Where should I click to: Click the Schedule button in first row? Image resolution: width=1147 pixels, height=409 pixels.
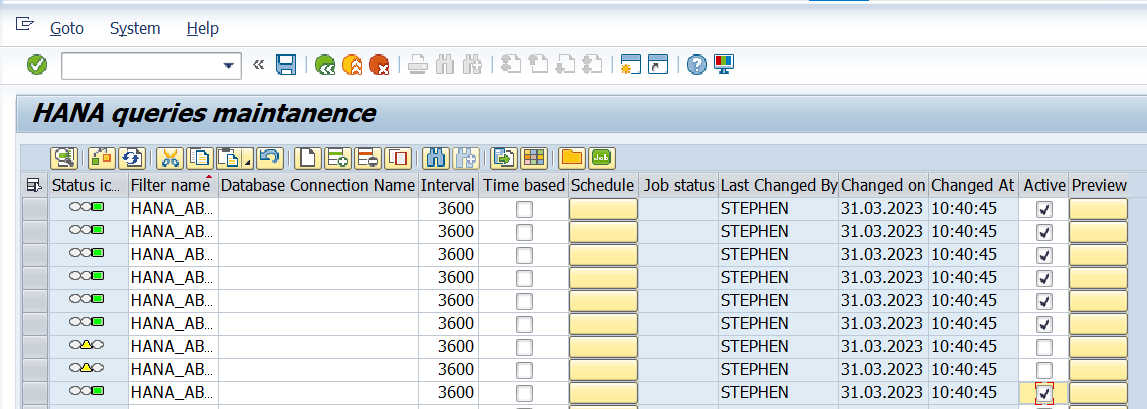coord(603,209)
